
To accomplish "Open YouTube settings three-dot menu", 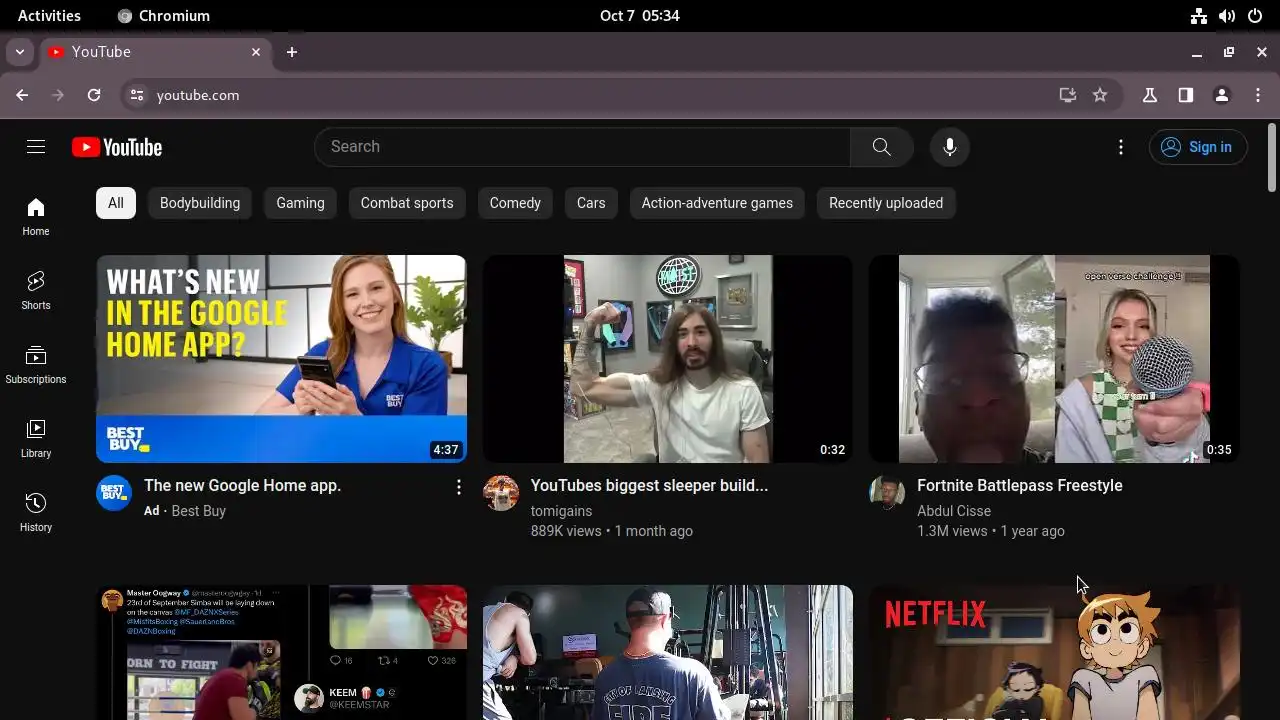I will [x=1121, y=147].
